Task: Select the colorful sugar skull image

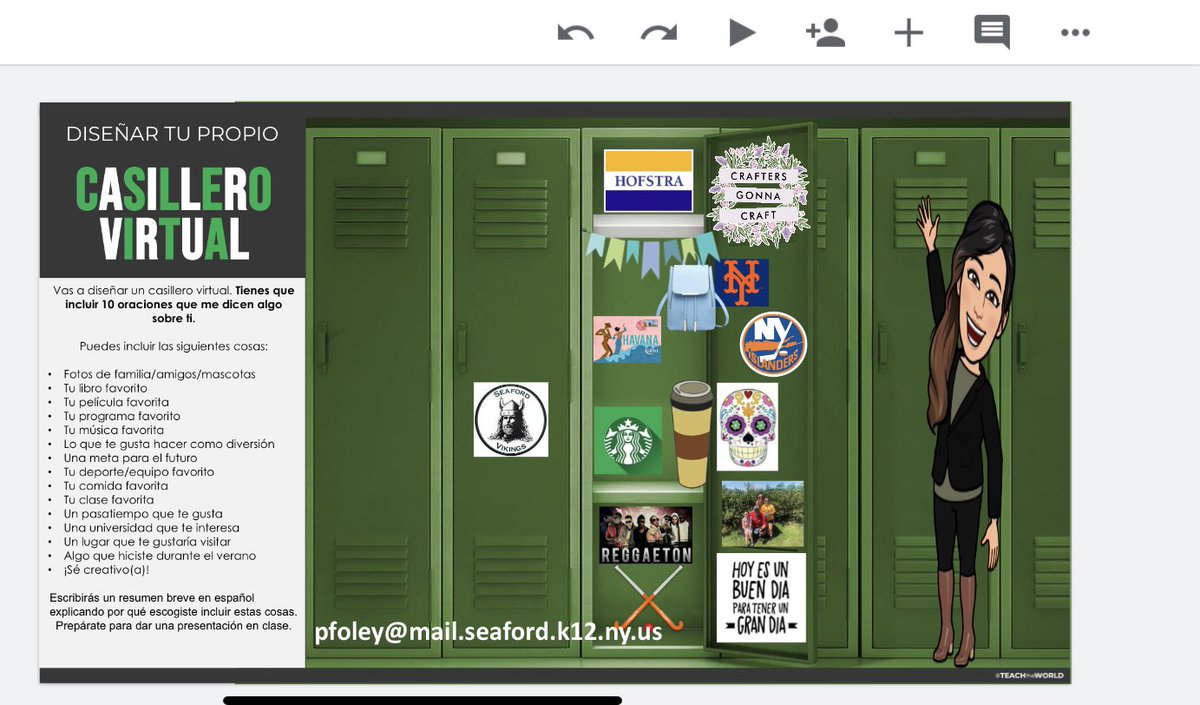Action: 747,427
